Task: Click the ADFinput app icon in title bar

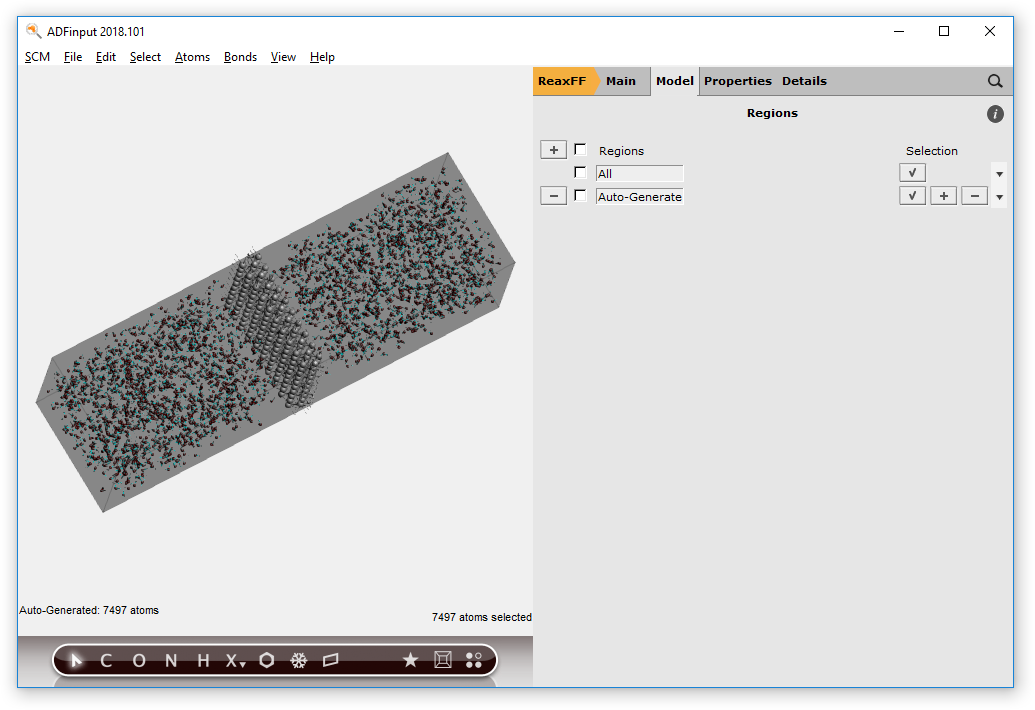Action: tap(34, 31)
